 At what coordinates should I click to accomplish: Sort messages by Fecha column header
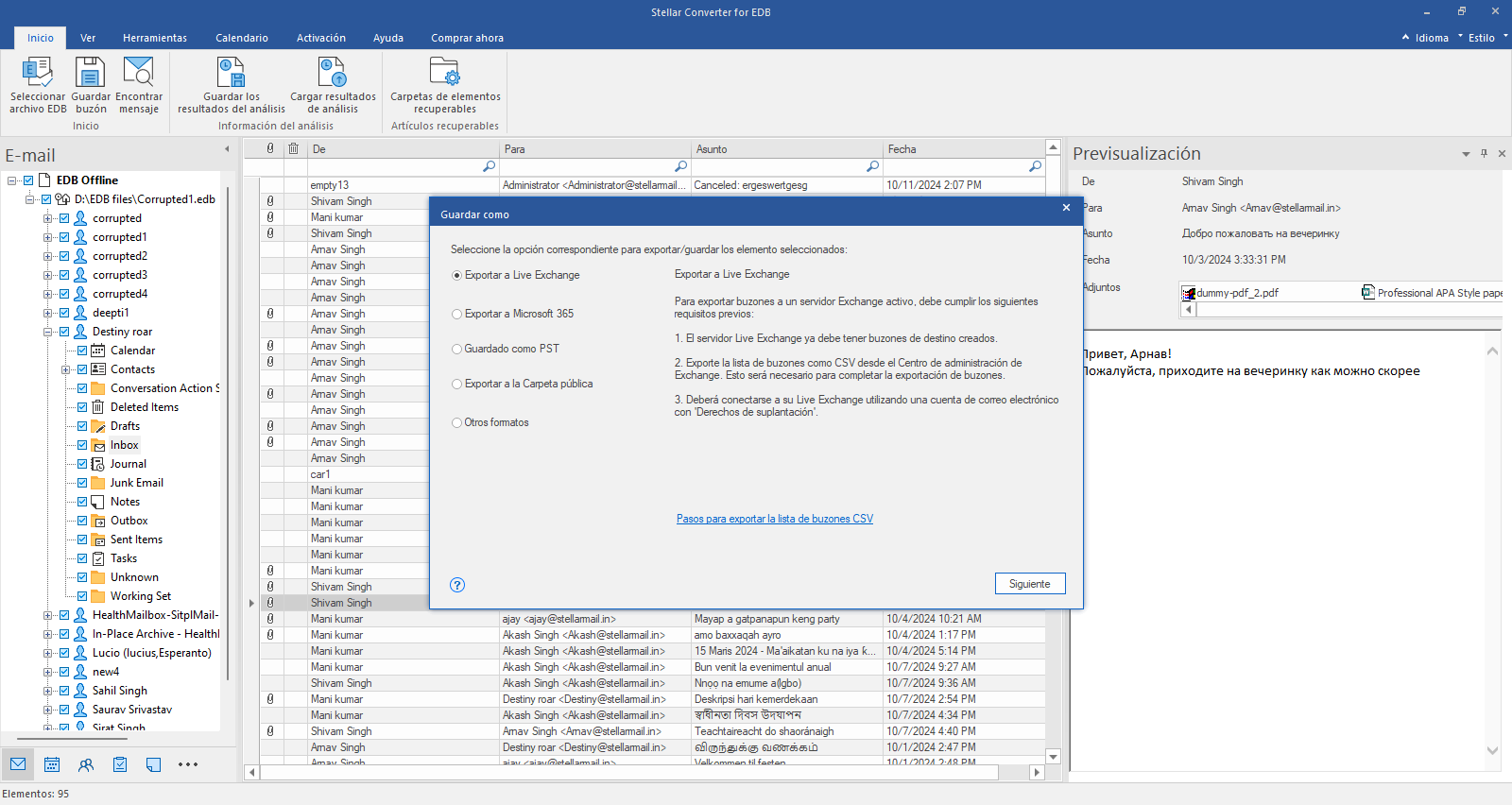[963, 149]
